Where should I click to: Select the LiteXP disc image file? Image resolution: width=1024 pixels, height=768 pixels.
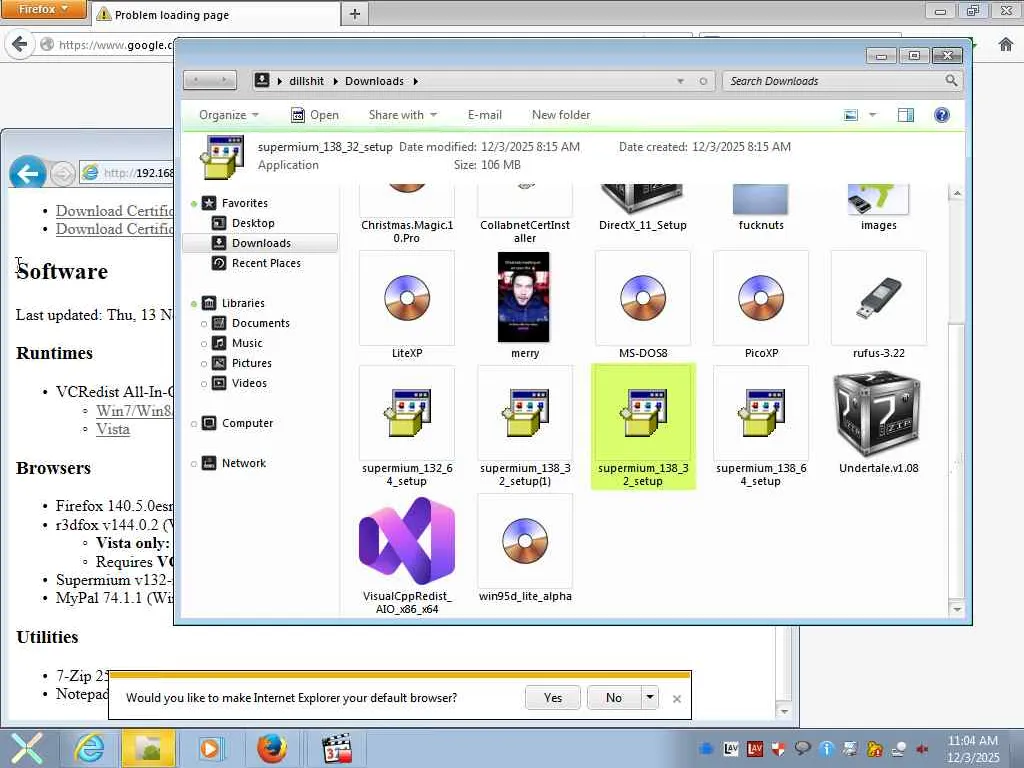[x=407, y=306]
